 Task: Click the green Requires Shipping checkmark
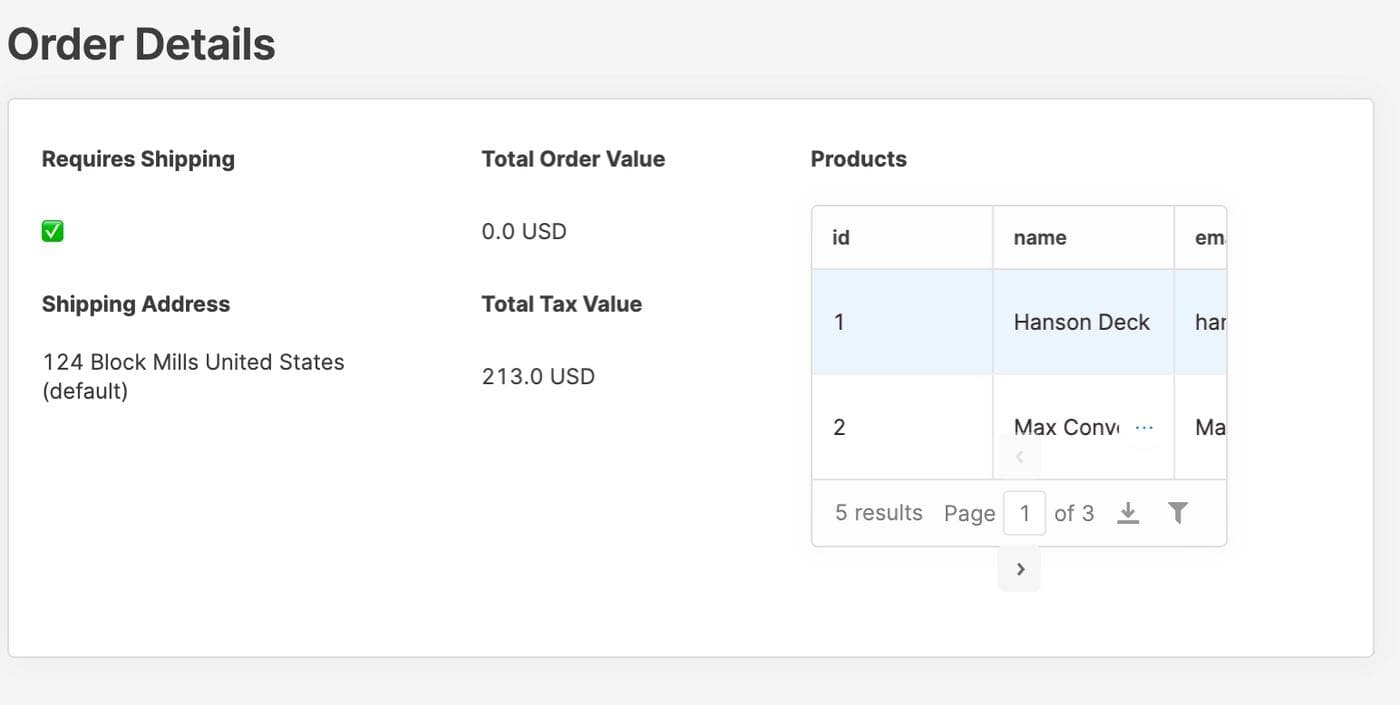[53, 231]
